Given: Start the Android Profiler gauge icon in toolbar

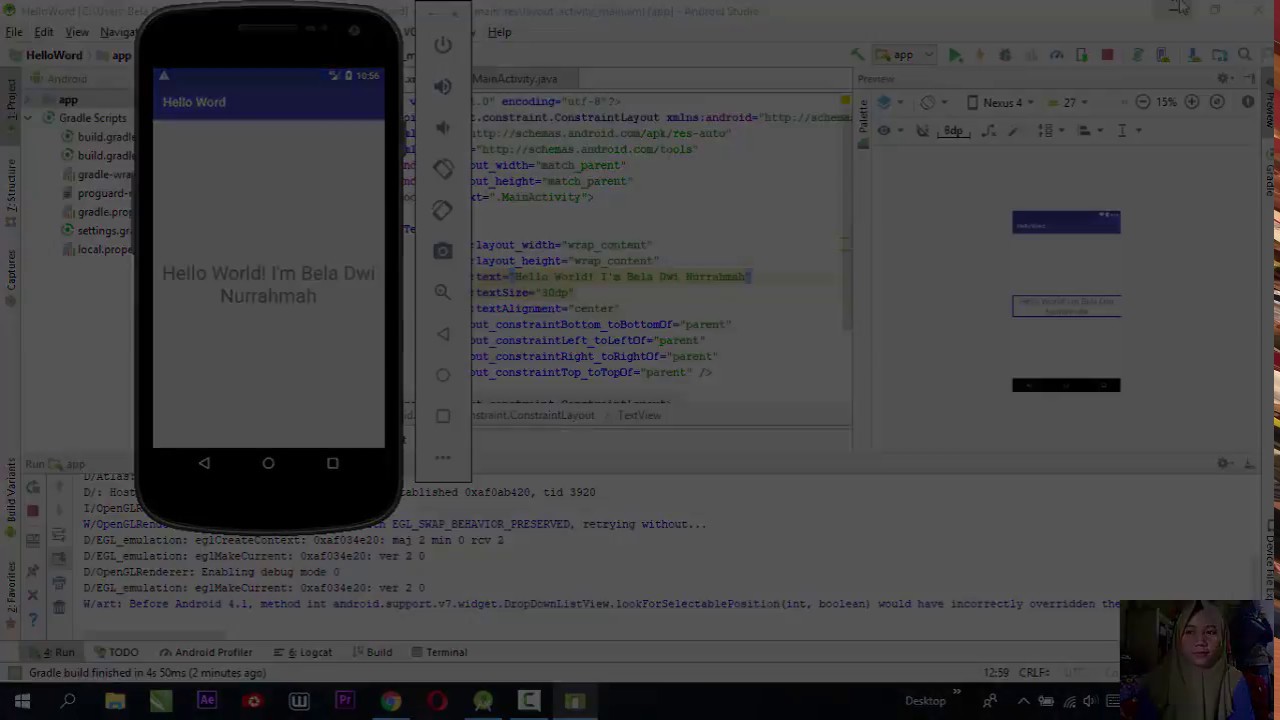Looking at the screenshot, I should pyautogui.click(x=1056, y=56).
